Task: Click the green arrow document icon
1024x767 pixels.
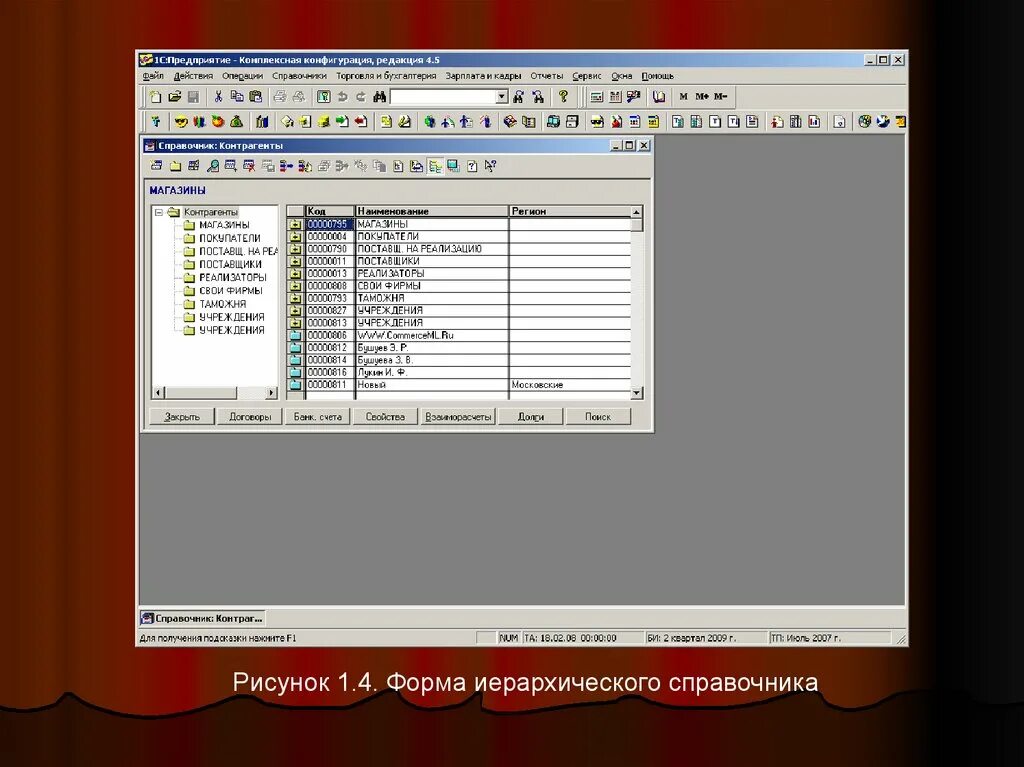Action: [342, 122]
